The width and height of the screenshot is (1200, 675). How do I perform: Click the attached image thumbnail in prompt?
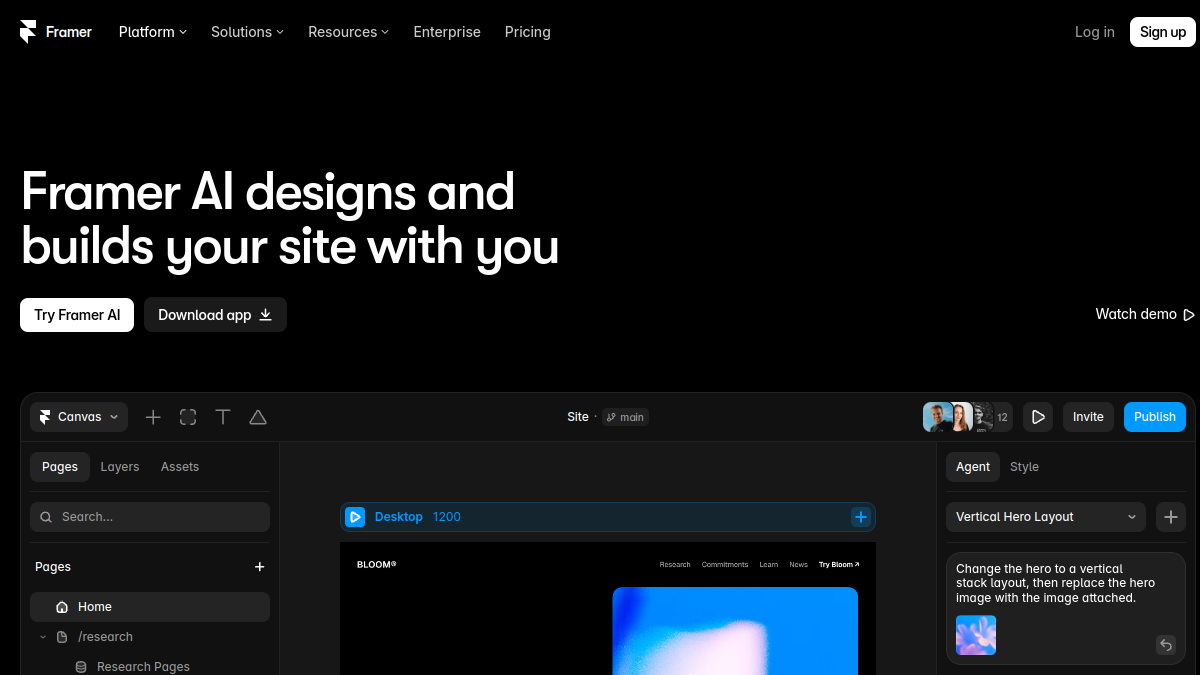pos(976,635)
